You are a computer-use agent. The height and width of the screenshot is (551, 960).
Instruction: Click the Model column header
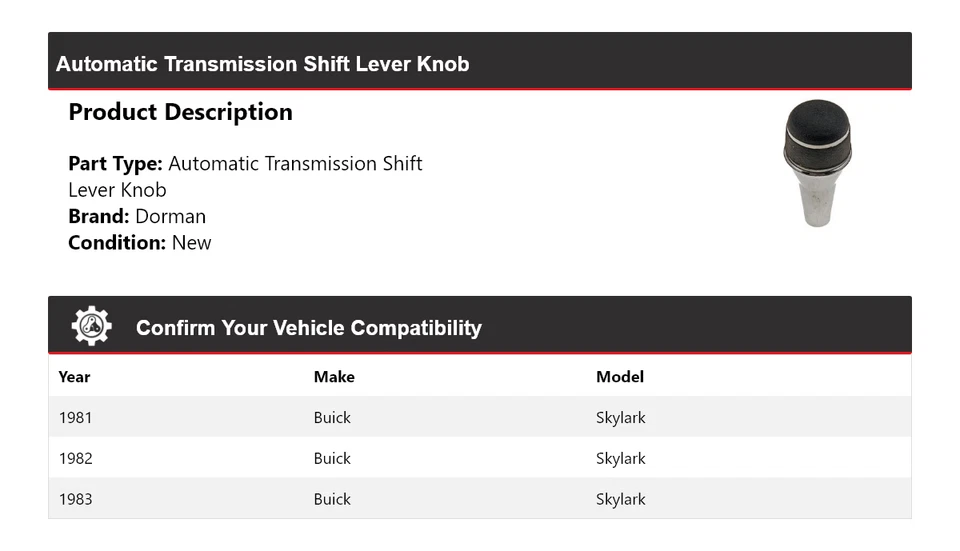coord(620,377)
